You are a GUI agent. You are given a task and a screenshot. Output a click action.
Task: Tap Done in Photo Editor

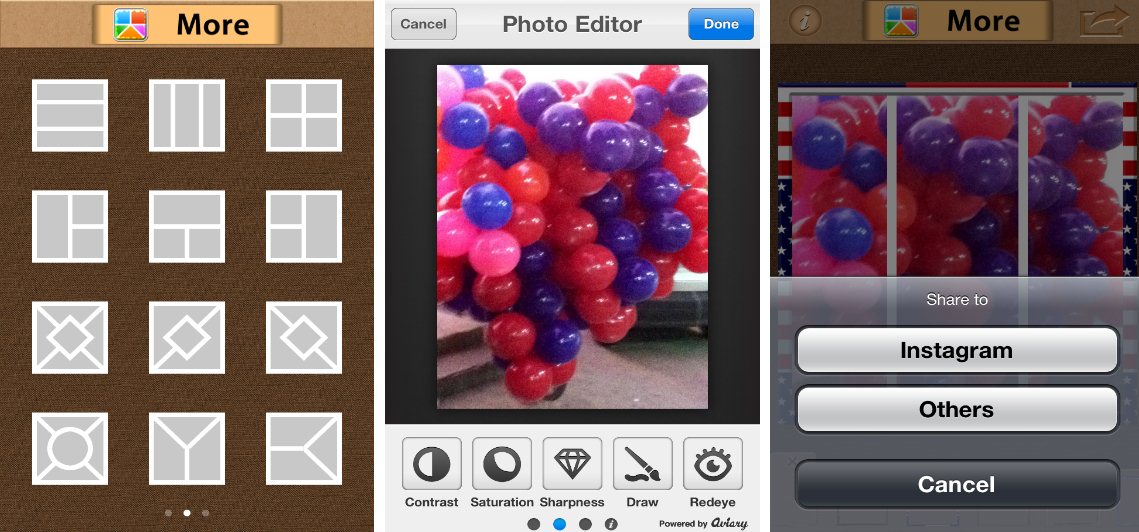coord(721,24)
